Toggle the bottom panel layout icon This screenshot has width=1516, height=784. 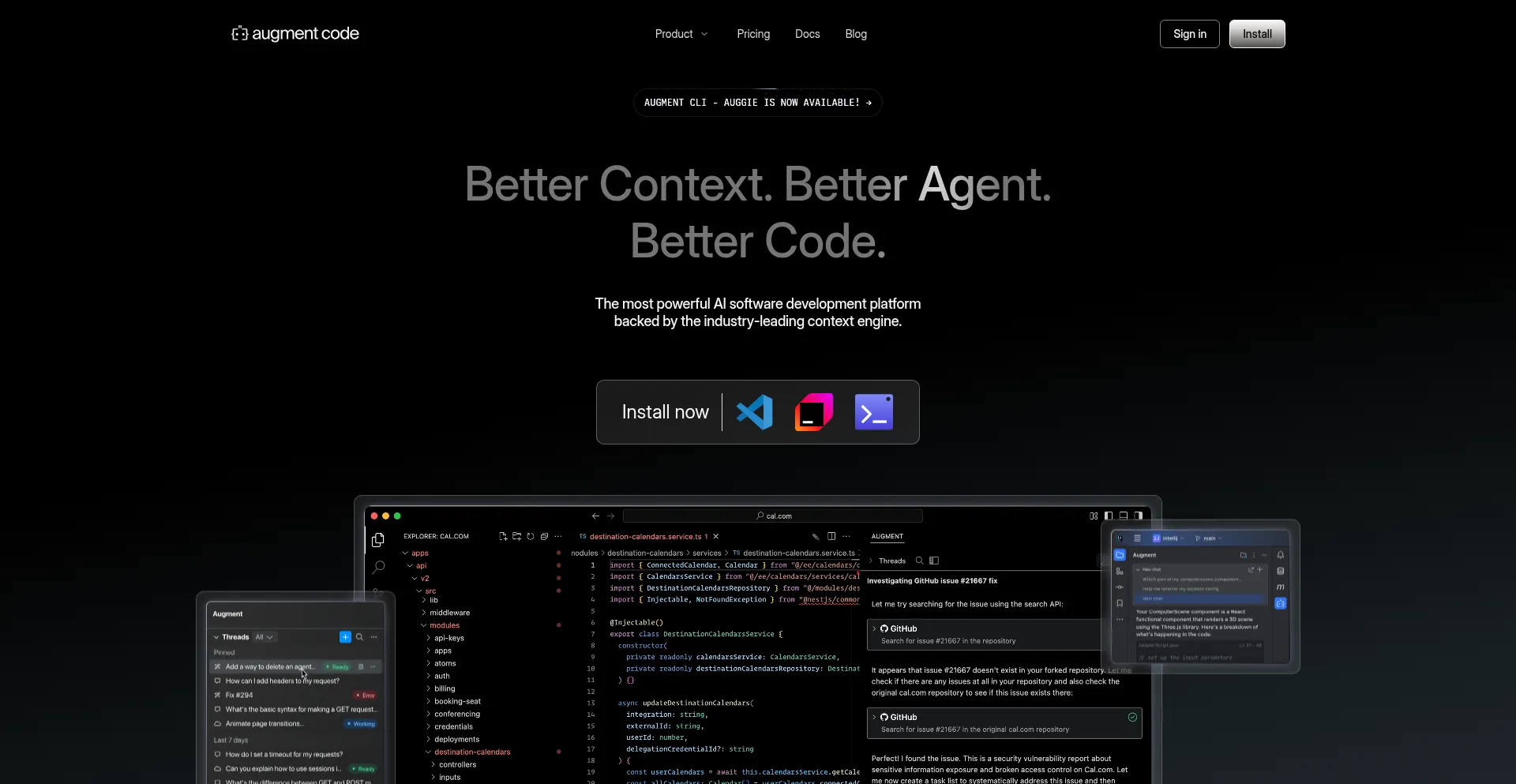pyautogui.click(x=1124, y=516)
